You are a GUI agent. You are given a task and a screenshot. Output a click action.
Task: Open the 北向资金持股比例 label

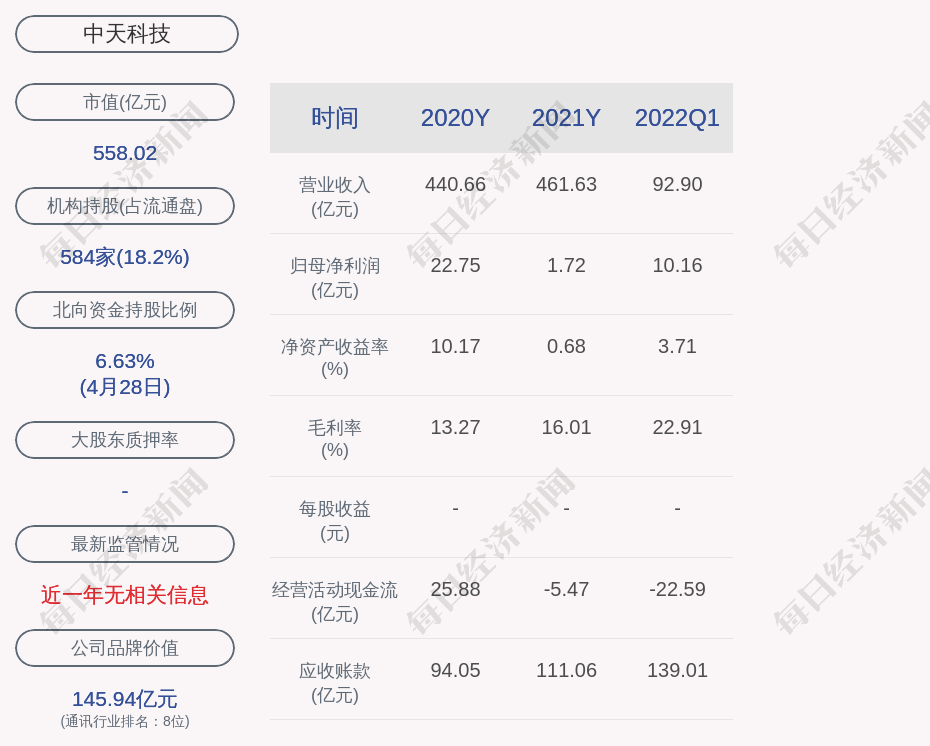(125, 310)
